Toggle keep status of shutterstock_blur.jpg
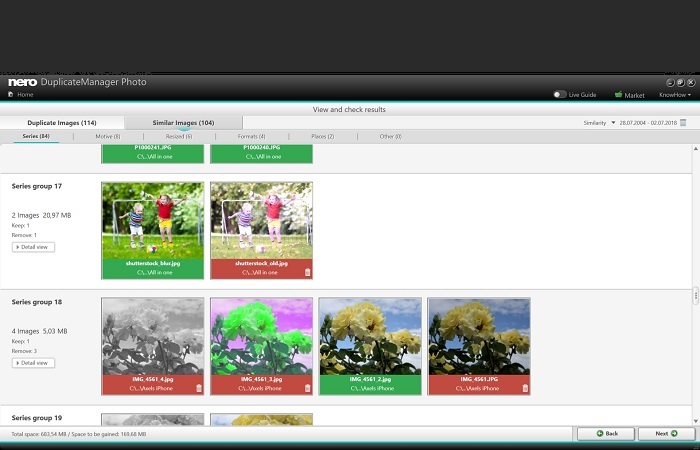Viewport: 700px width, 450px height. (x=152, y=268)
